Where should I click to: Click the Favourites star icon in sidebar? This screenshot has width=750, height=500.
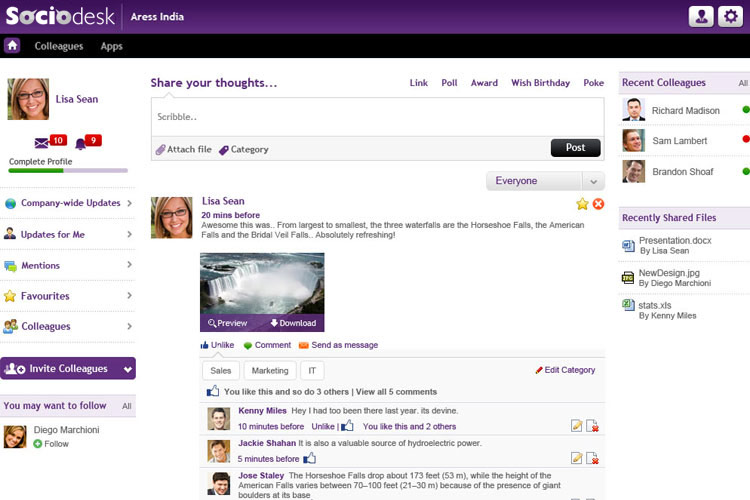click(10, 296)
